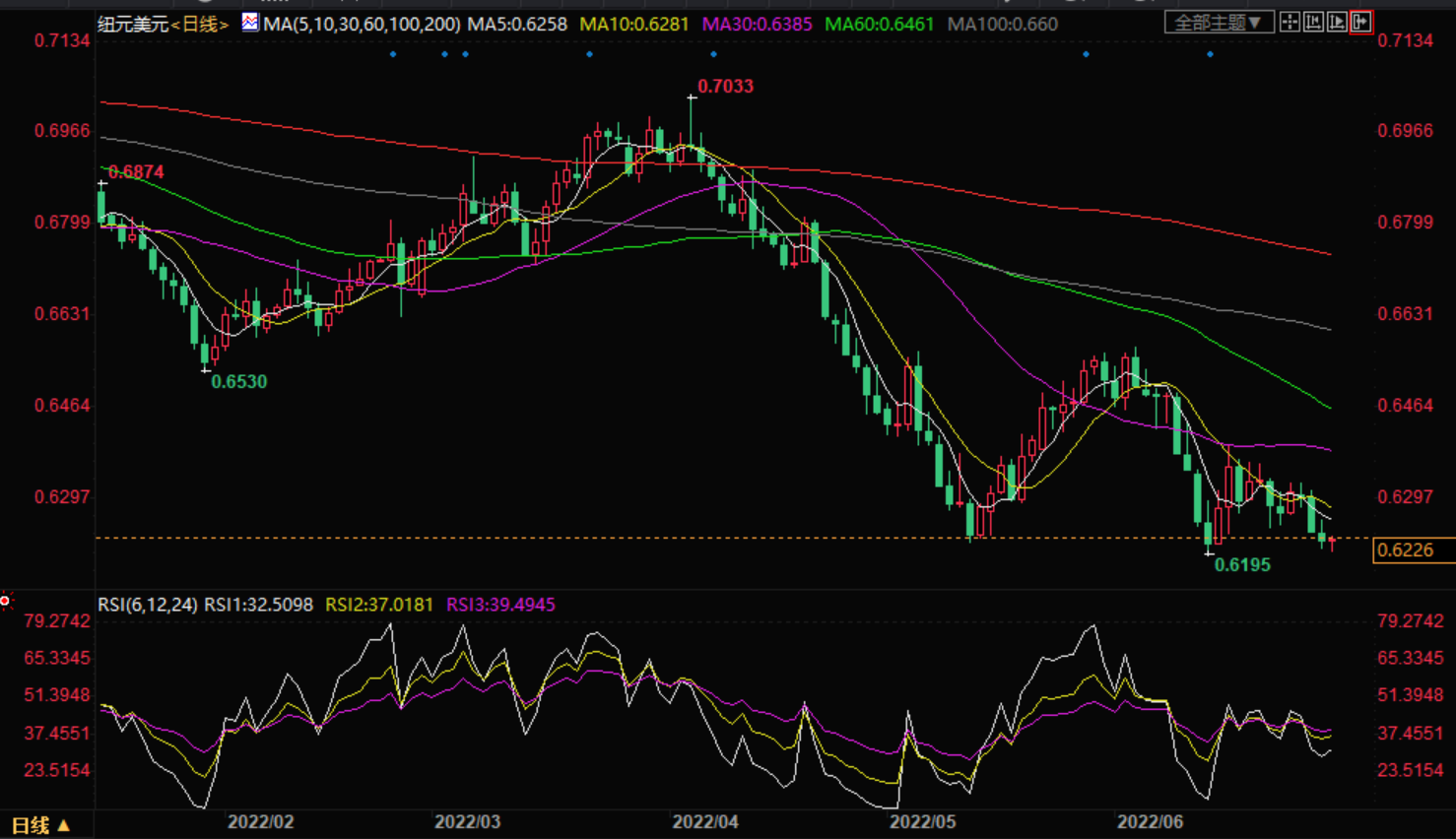The width and height of the screenshot is (1456, 839).
Task: Click the blue event dot below MA100 label
Action: (1086, 54)
